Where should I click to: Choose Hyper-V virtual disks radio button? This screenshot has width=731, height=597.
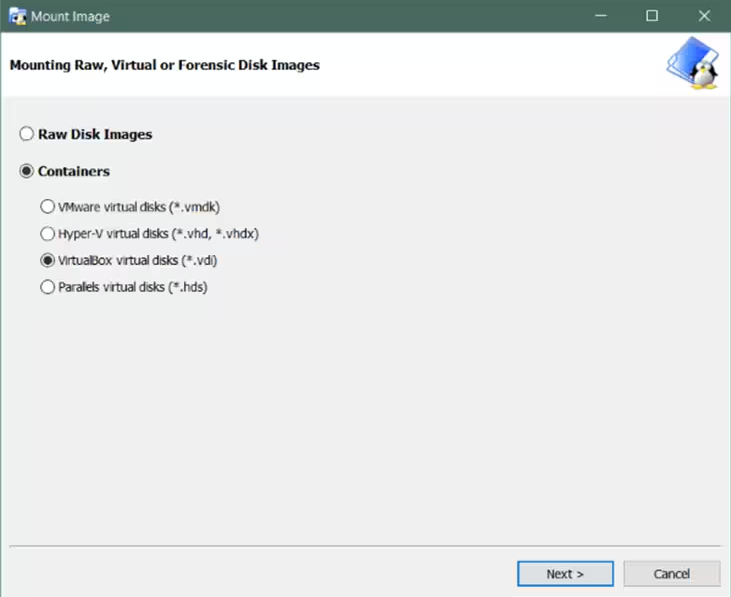(x=47, y=234)
